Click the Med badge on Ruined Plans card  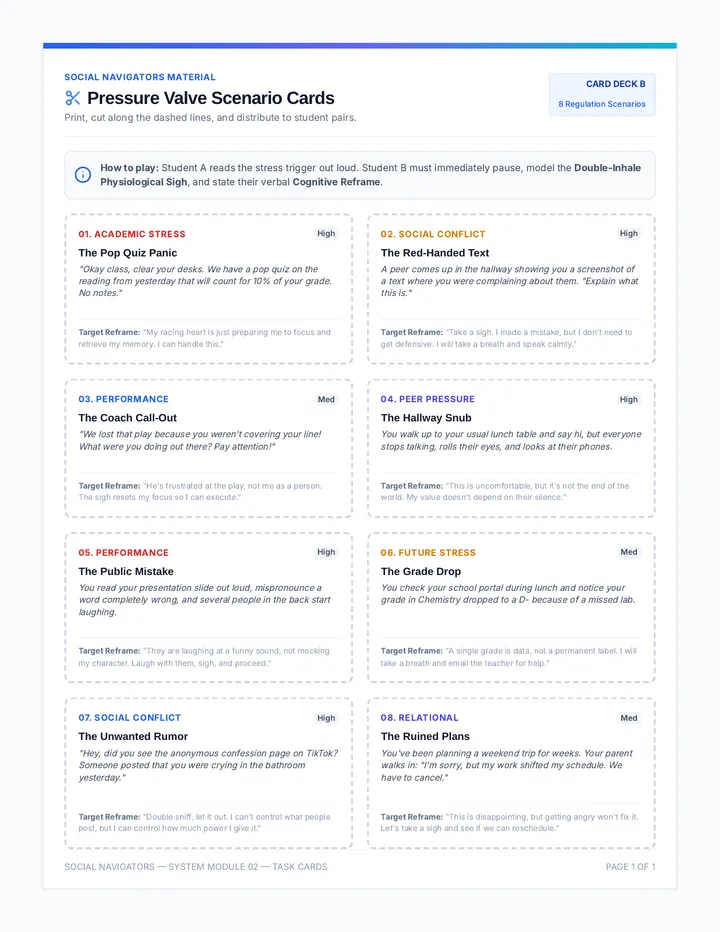(x=629, y=718)
